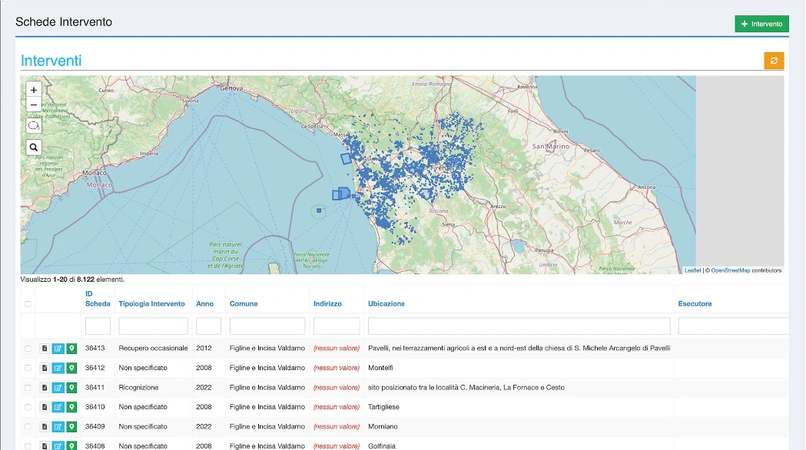Image resolution: width=806 pixels, height=450 pixels.
Task: Activate the lasso selection map tool
Action: pos(34,126)
